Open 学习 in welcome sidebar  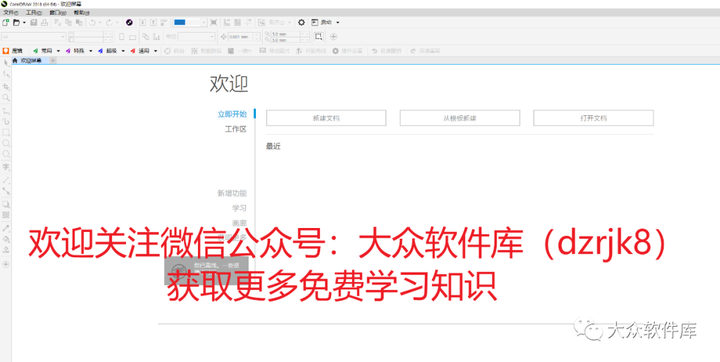pos(239,208)
